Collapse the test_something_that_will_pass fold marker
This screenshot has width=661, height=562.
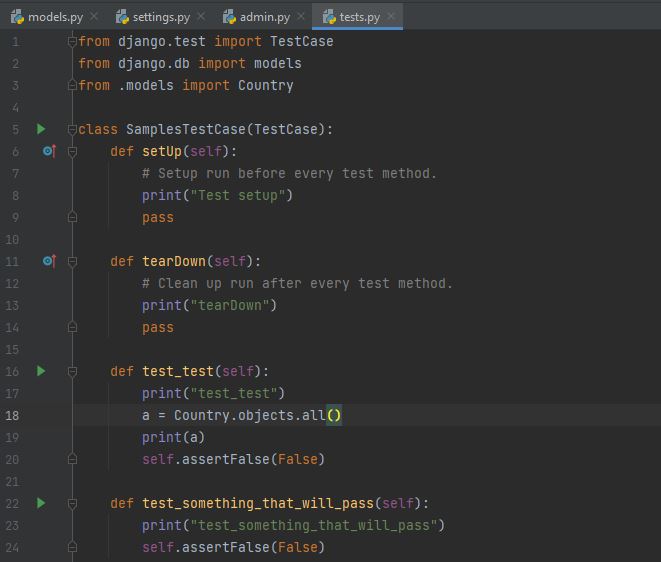72,503
